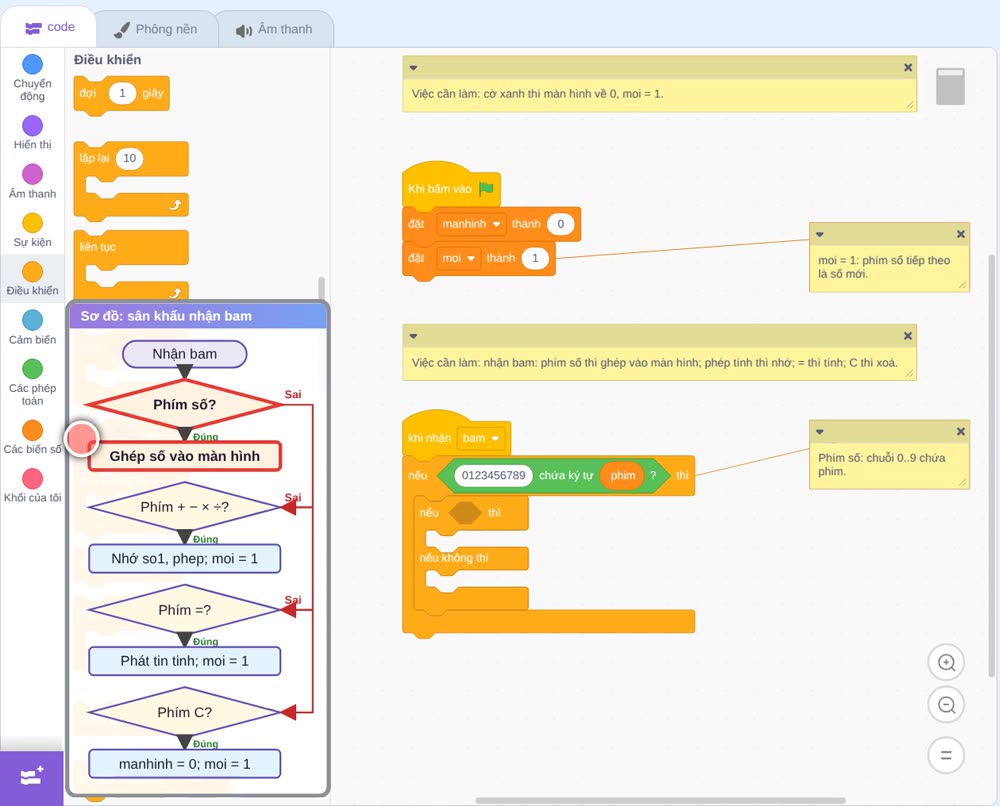The height and width of the screenshot is (806, 1000).
Task: Zoom in on the workspace
Action: pyautogui.click(x=946, y=663)
